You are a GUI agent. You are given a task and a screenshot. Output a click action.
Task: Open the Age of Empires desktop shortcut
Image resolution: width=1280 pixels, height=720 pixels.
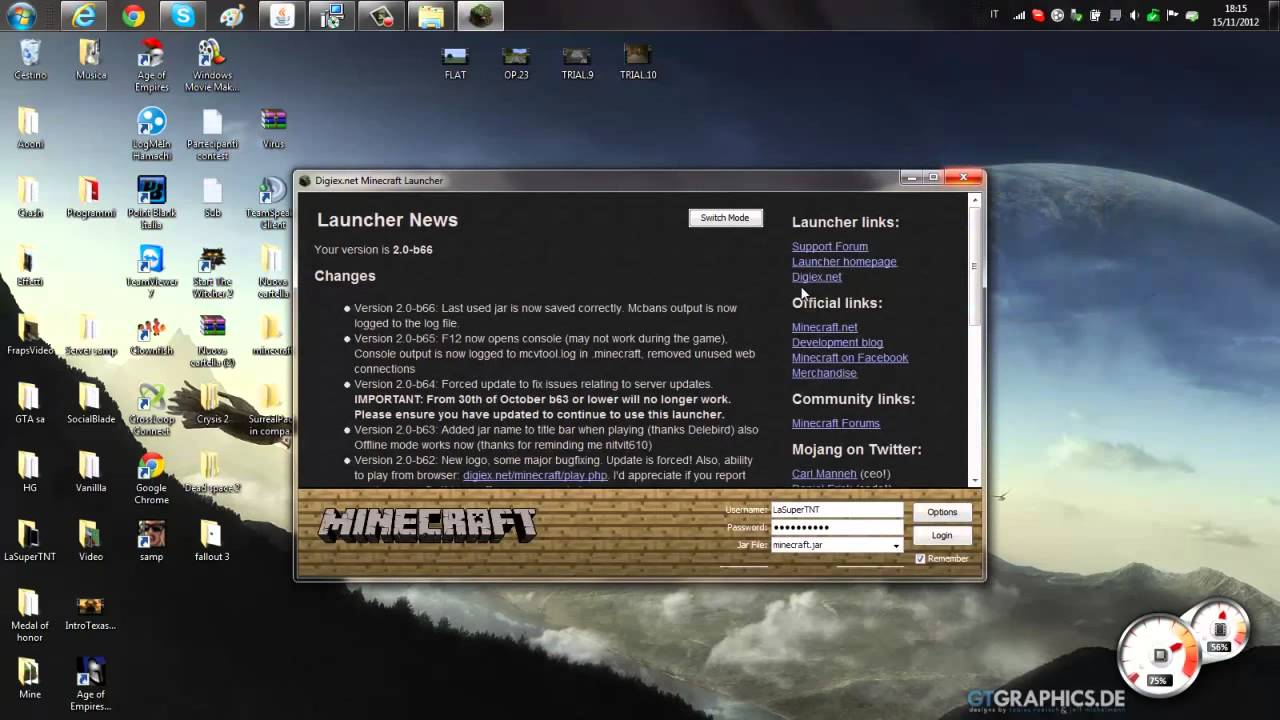[x=151, y=66]
